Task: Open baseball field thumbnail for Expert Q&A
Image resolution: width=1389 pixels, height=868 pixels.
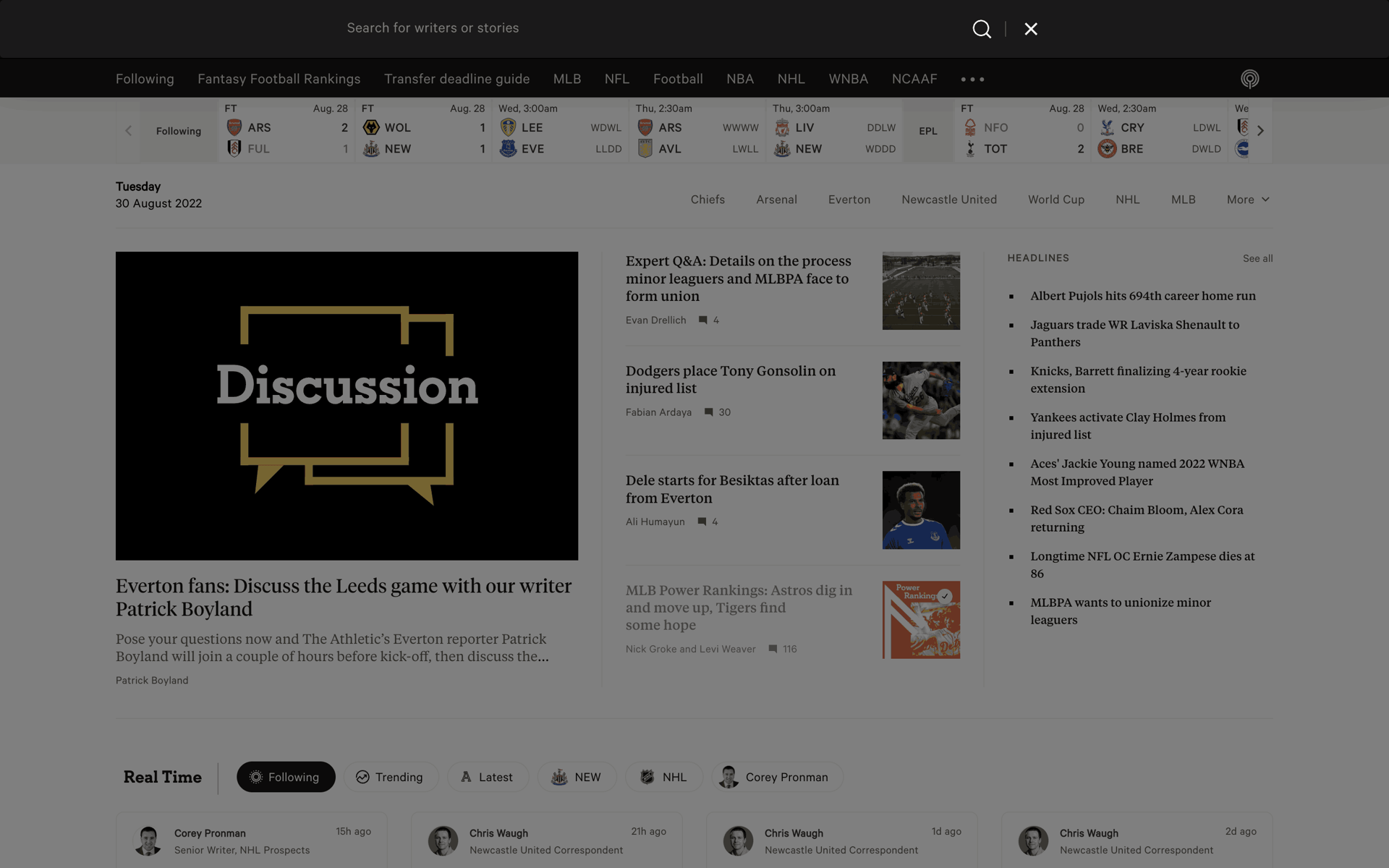Action: coord(921,291)
